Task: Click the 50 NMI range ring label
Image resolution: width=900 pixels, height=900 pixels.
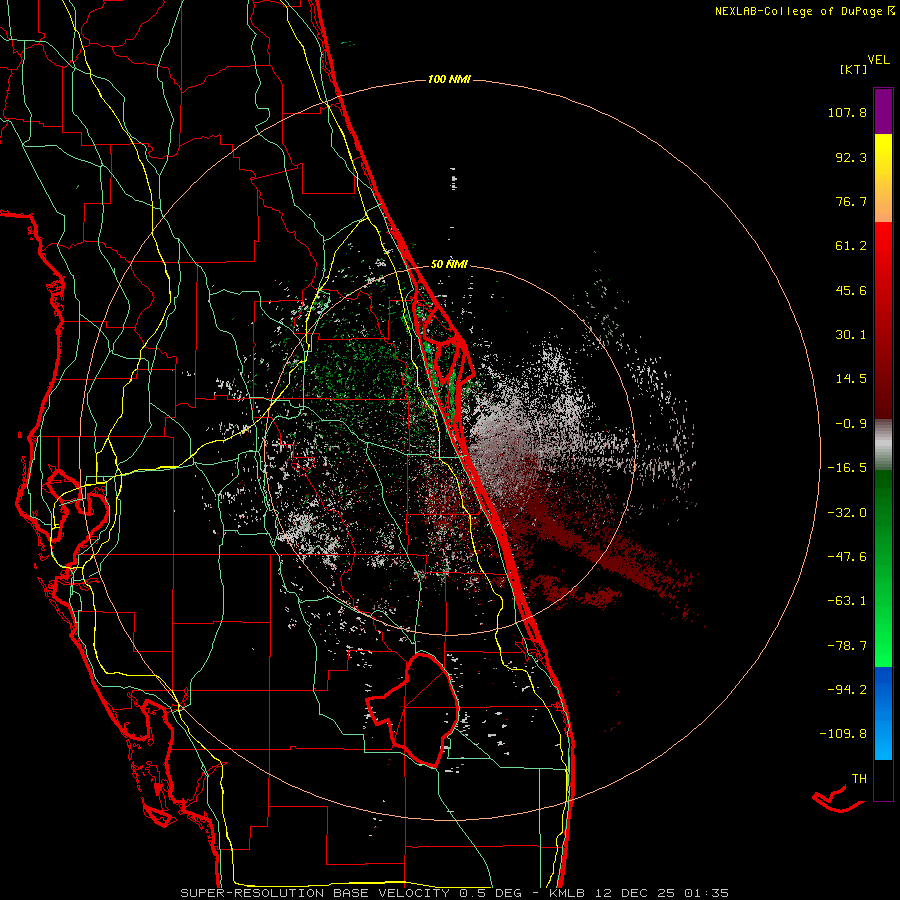Action: [449, 264]
